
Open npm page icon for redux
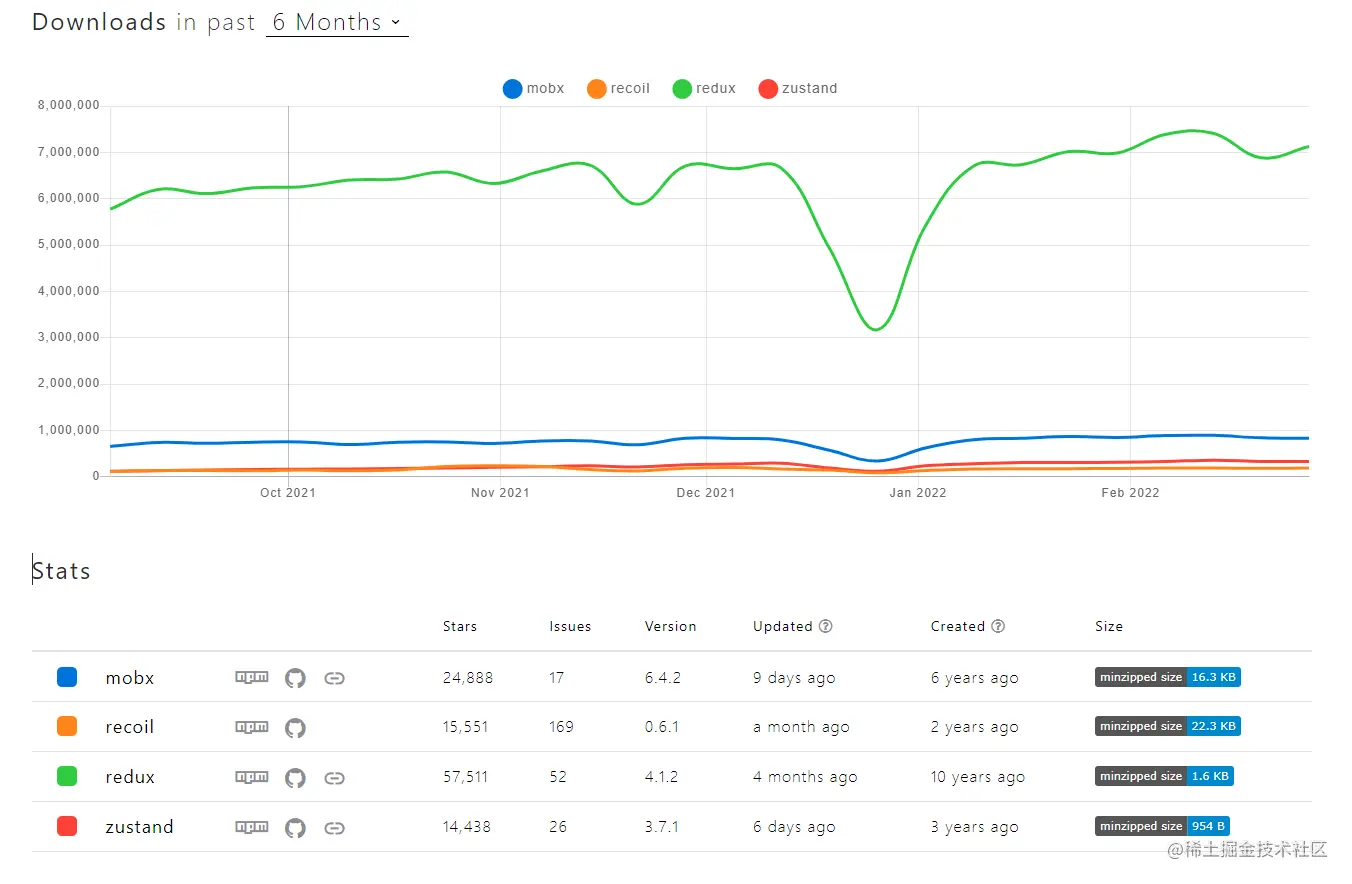[x=252, y=777]
